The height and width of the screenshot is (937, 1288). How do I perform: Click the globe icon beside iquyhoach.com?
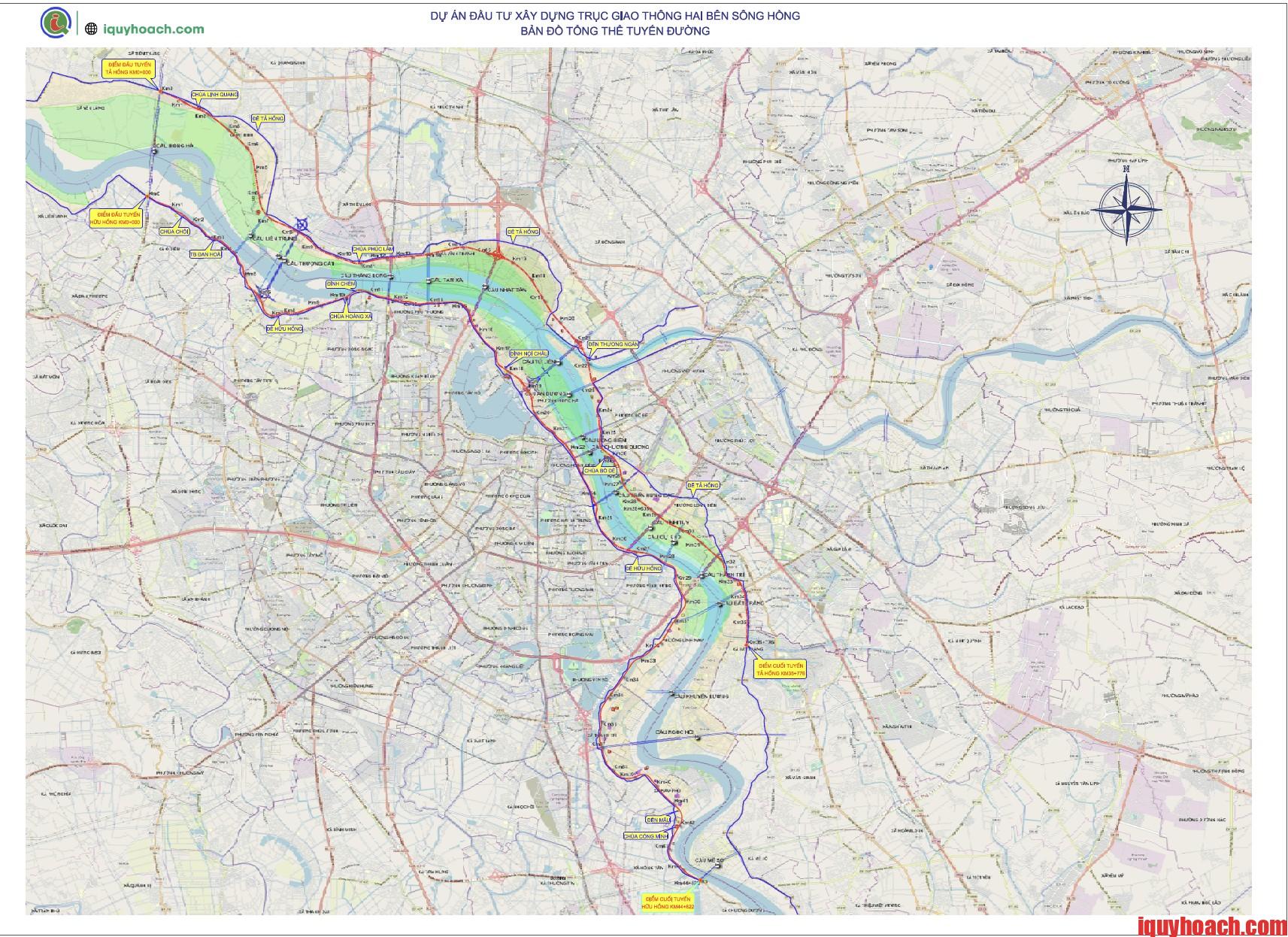pos(91,29)
